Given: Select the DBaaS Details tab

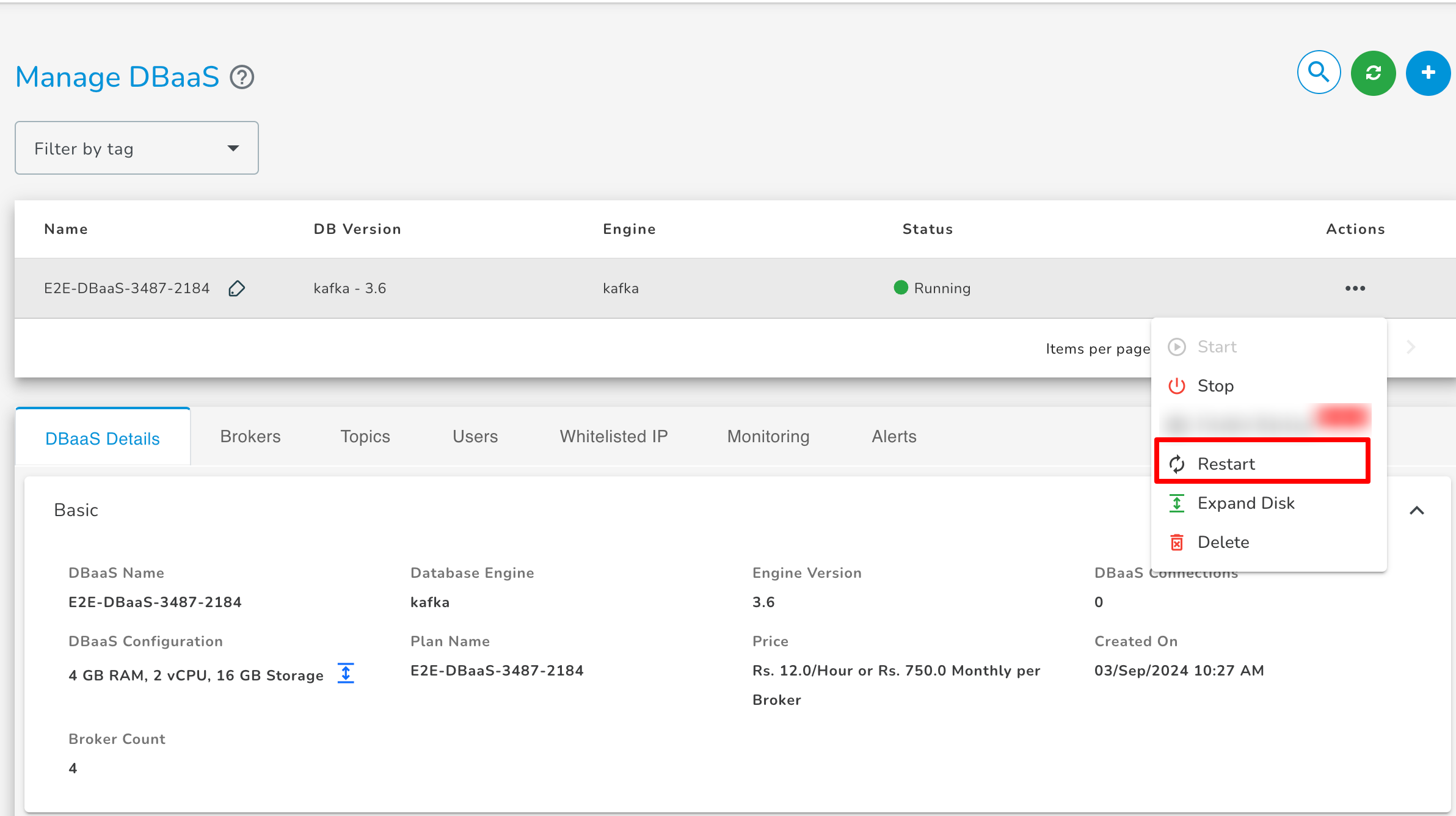Looking at the screenshot, I should 103,437.
